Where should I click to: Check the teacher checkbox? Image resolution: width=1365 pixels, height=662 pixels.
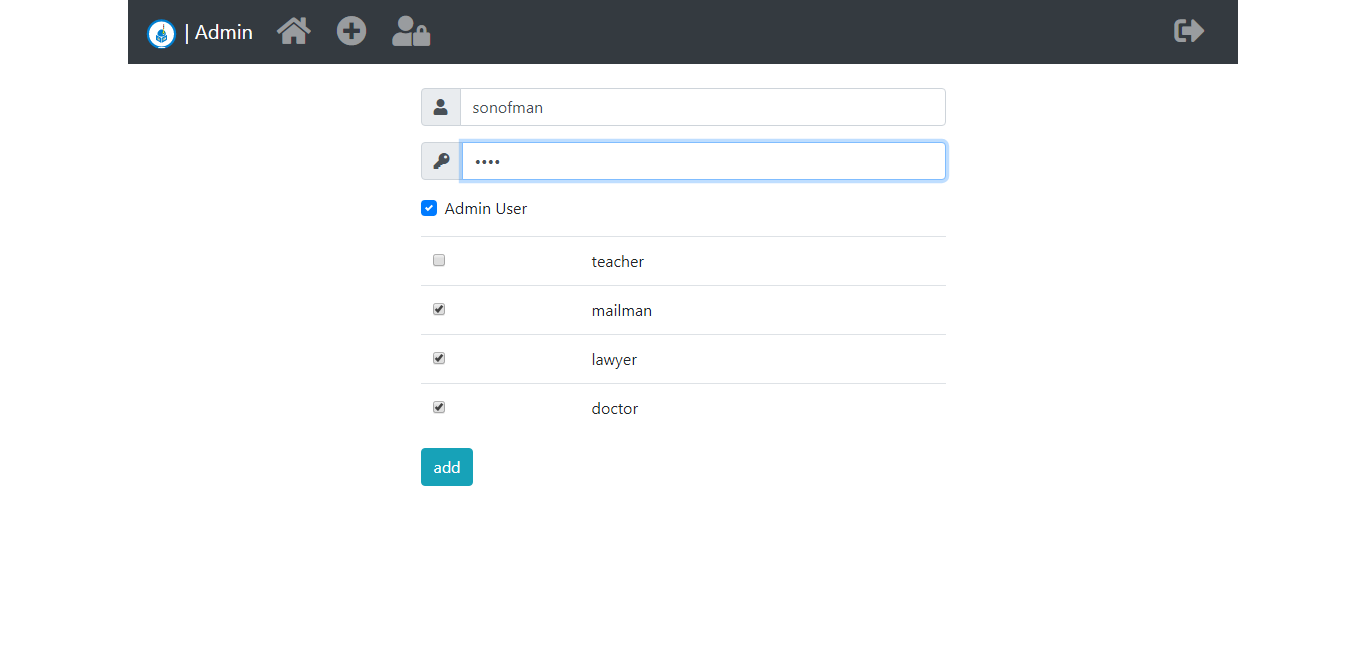(x=439, y=260)
